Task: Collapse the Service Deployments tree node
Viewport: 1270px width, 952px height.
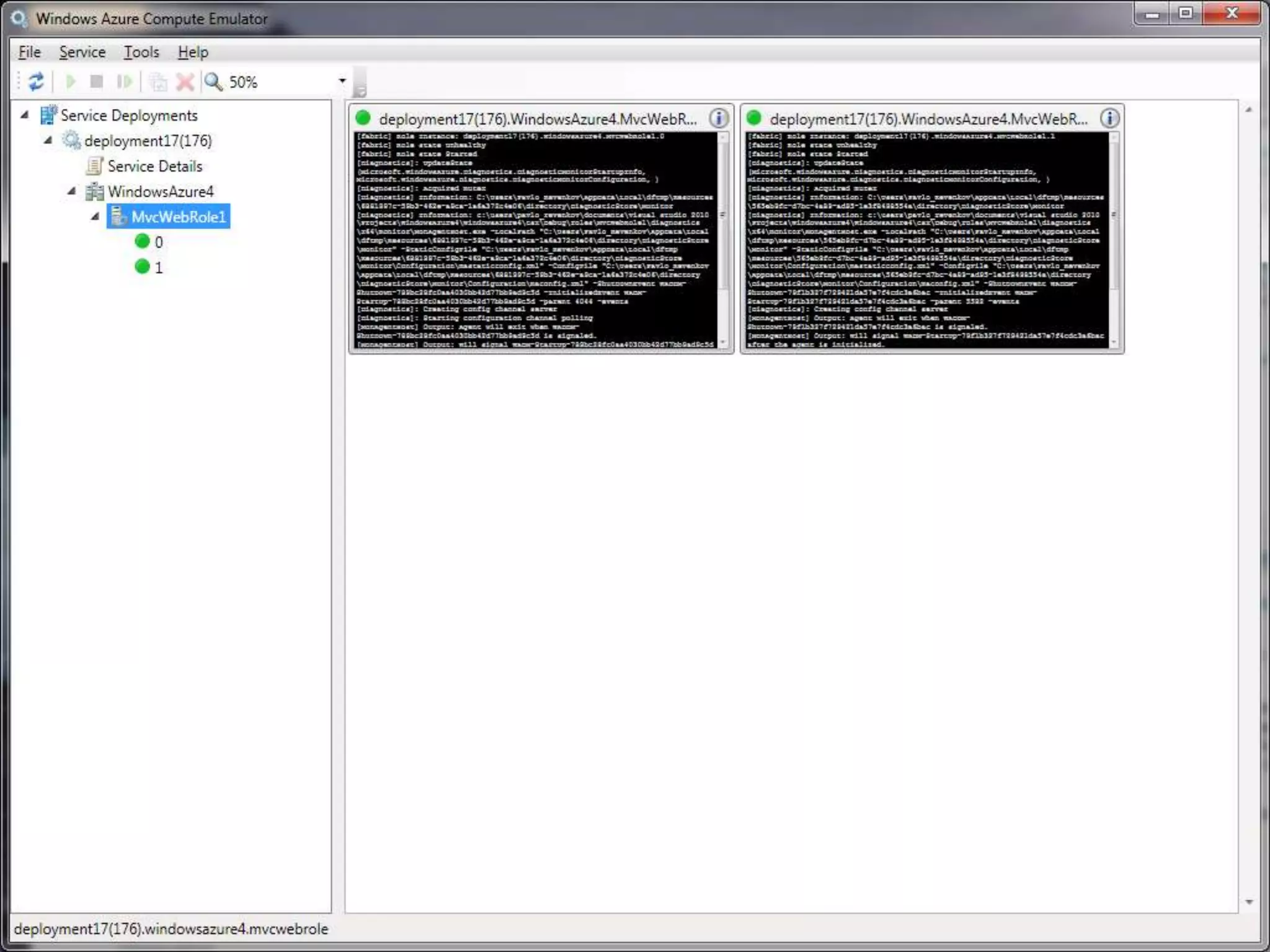Action: click(25, 115)
